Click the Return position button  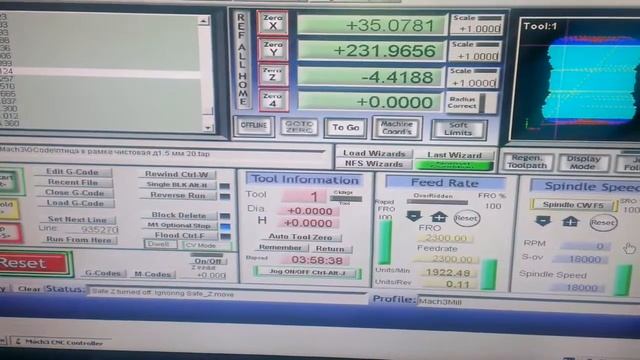[x=330, y=248]
